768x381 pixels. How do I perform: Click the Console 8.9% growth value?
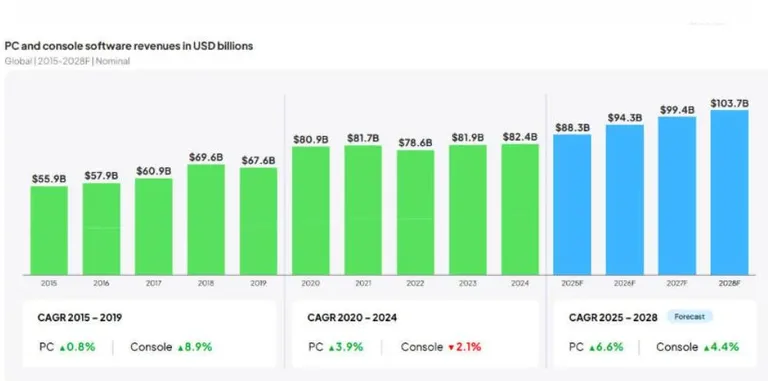(195, 347)
